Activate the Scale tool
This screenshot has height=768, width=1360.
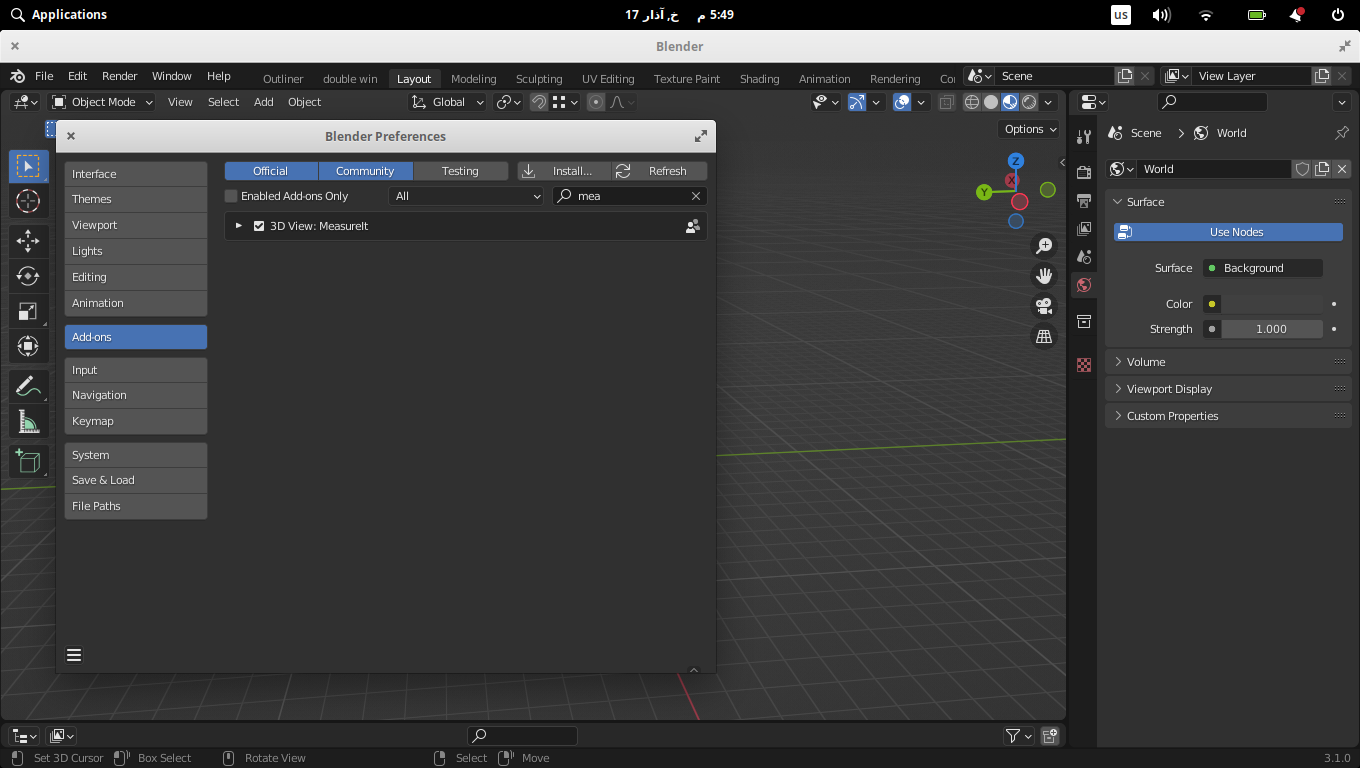28,311
